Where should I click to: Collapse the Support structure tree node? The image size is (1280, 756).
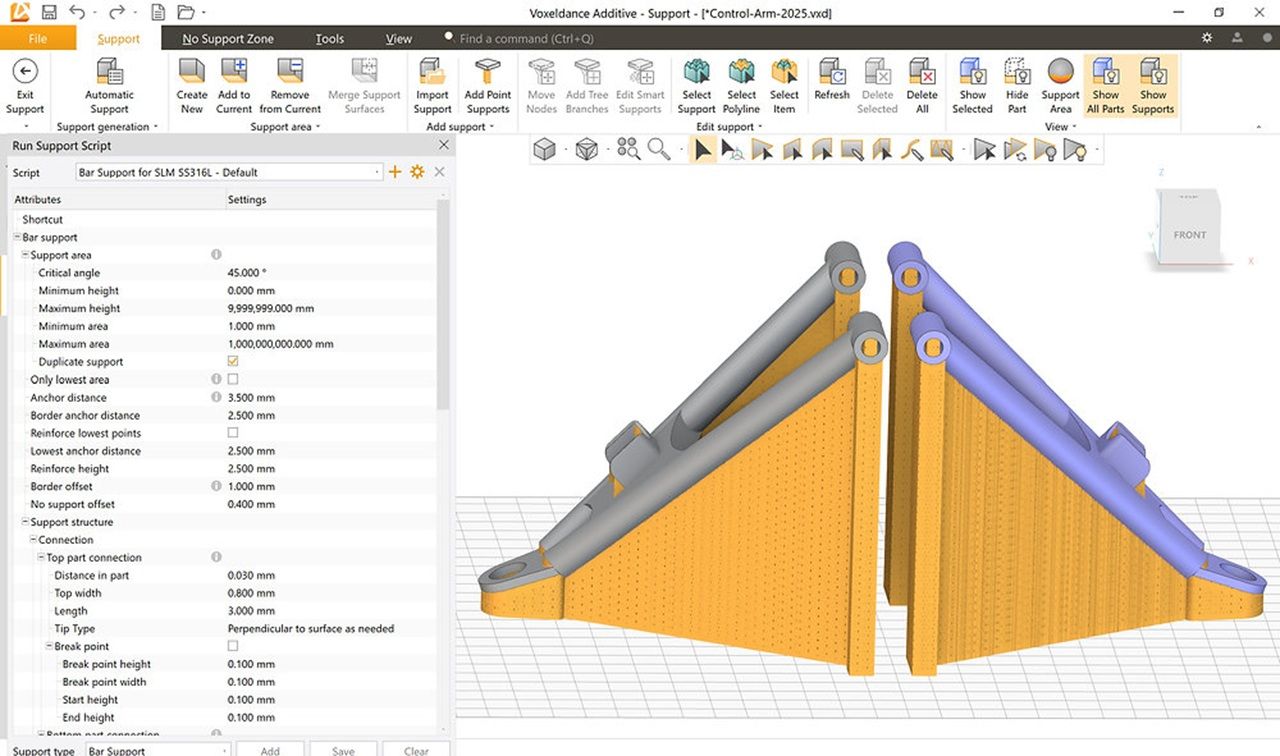tap(25, 522)
